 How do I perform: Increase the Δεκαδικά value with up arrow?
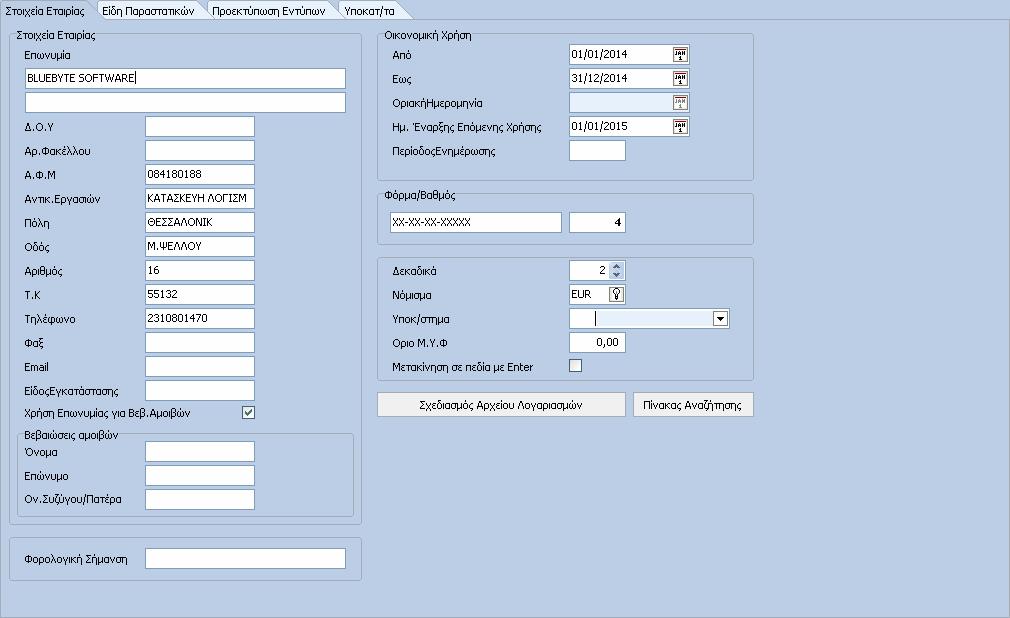(x=616, y=266)
